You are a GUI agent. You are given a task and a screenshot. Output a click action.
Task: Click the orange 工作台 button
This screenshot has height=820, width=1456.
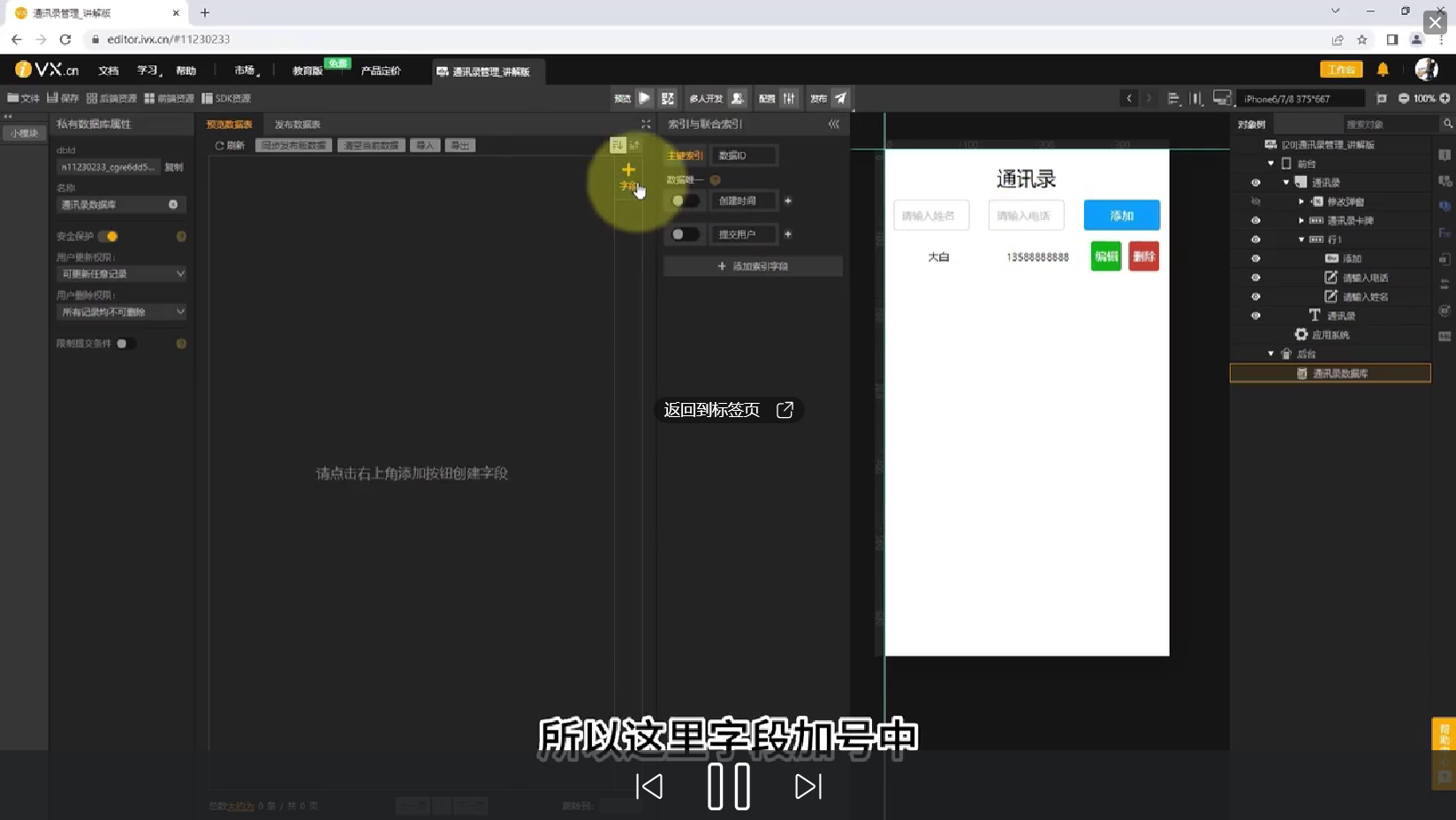click(x=1341, y=70)
